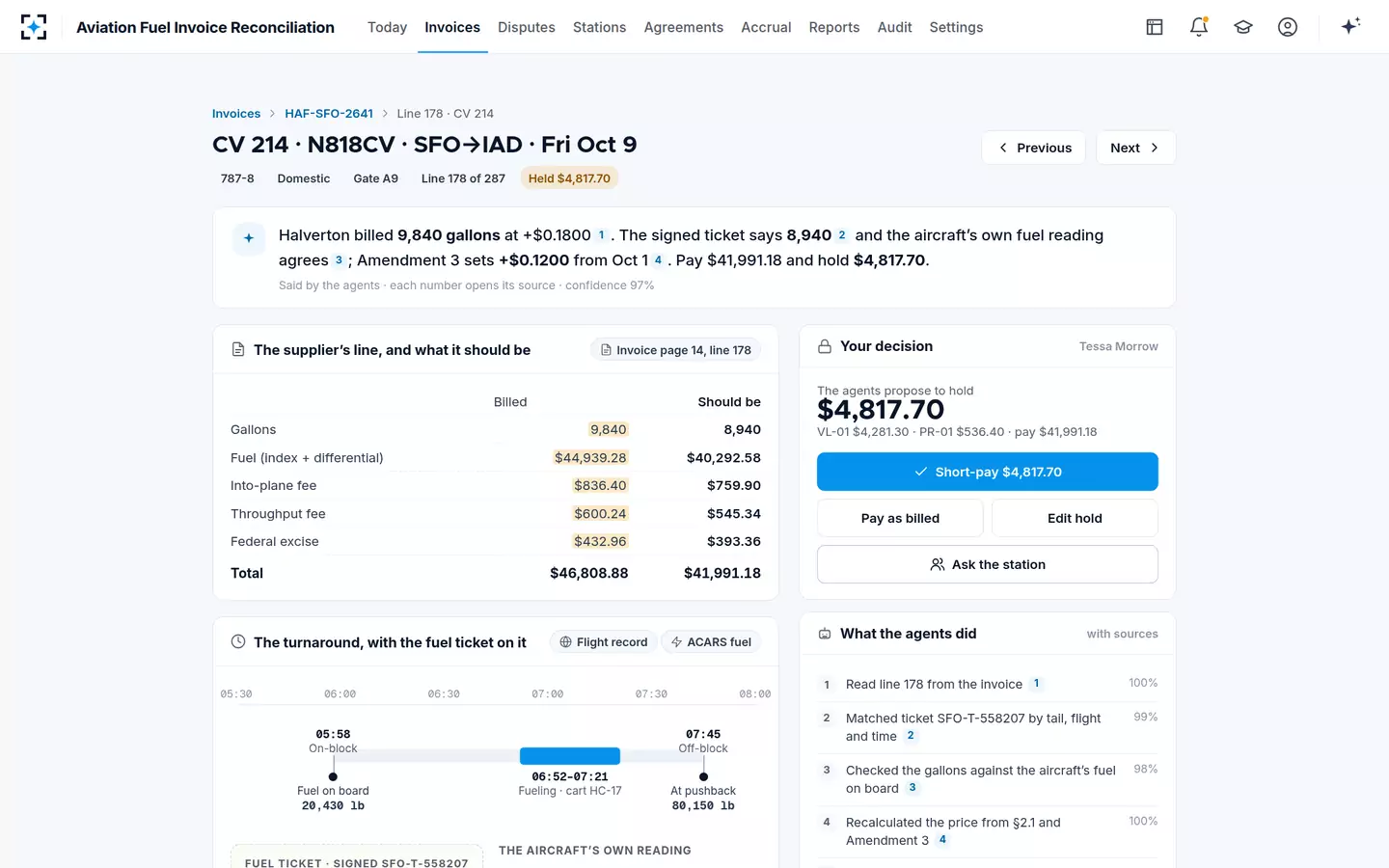Image resolution: width=1389 pixels, height=868 pixels.
Task: Open the Agreements tab
Action: coord(684,27)
